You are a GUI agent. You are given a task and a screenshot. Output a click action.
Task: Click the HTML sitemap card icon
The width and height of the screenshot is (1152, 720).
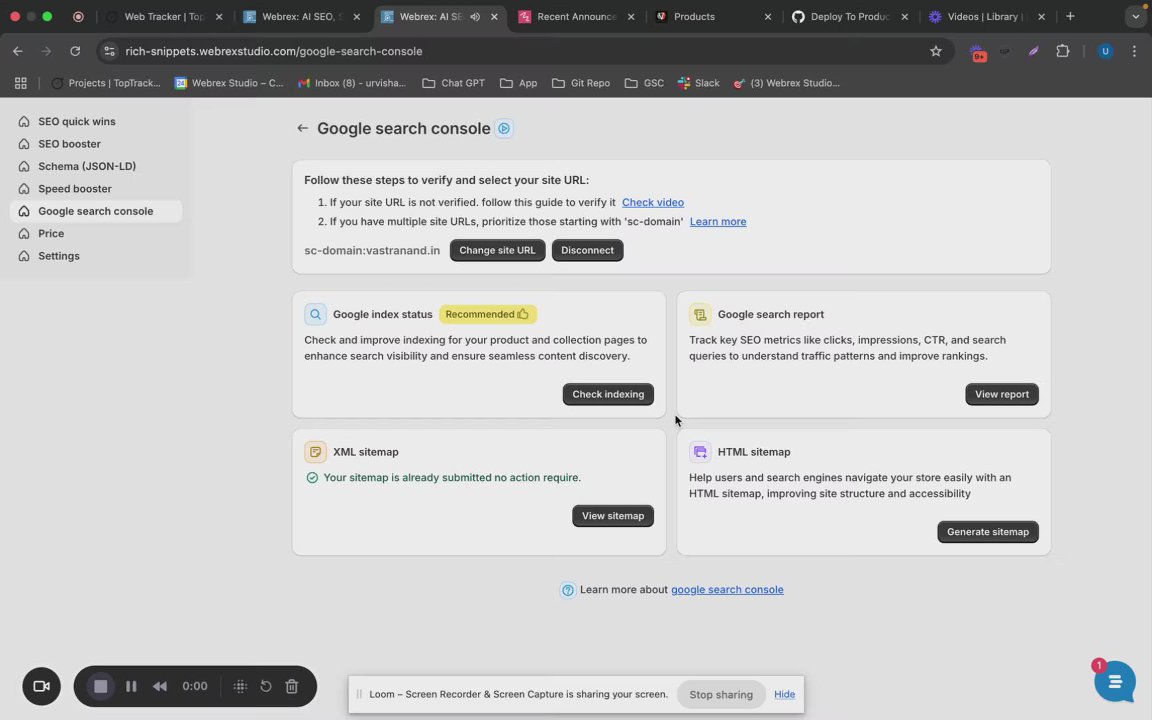pyautogui.click(x=699, y=452)
